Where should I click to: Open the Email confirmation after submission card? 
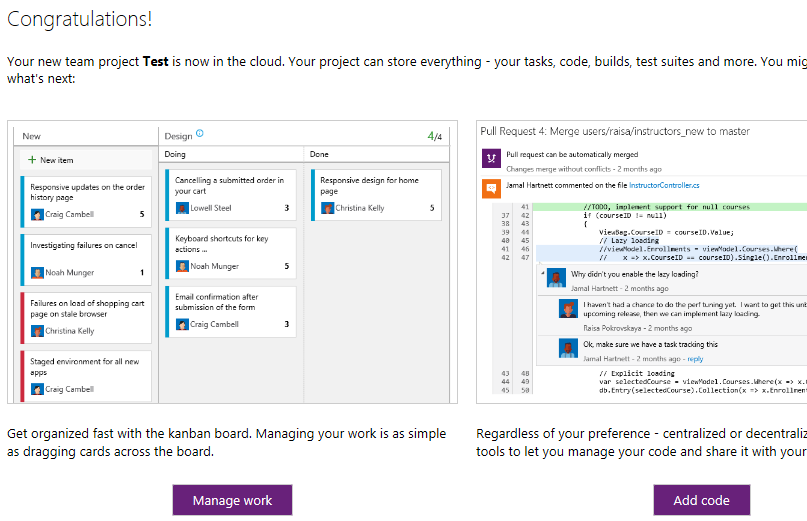(x=230, y=303)
